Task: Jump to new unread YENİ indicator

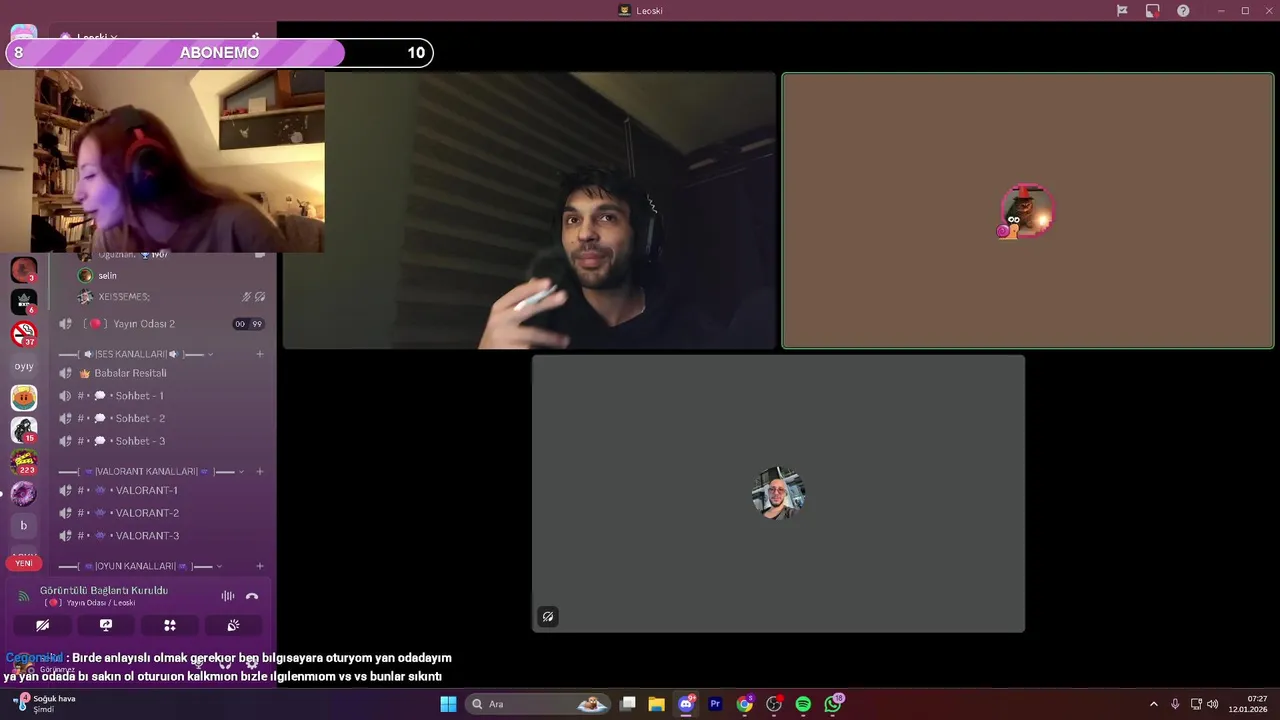Action: click(24, 563)
